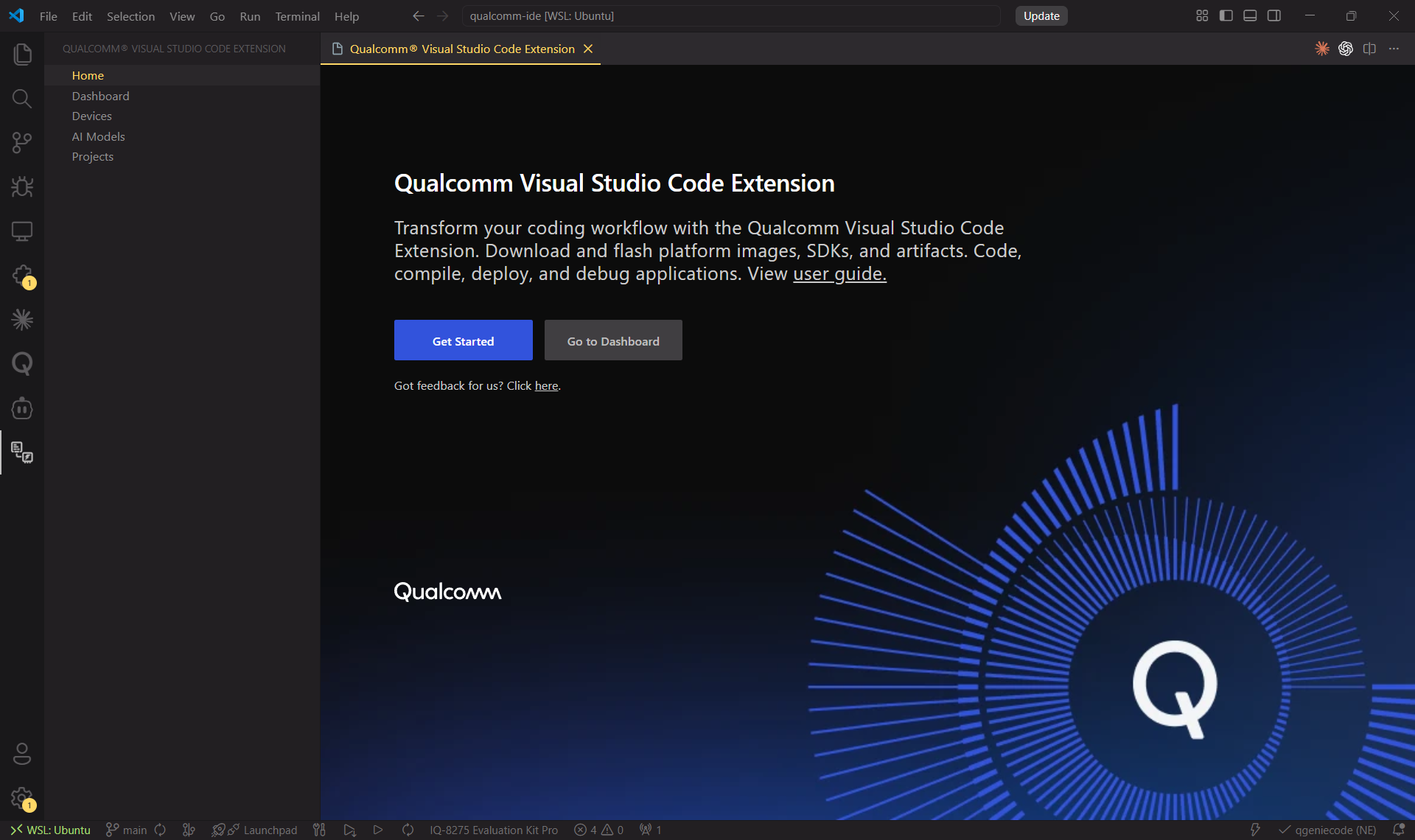Click the Synchronize Changes icon beside main

pyautogui.click(x=160, y=830)
